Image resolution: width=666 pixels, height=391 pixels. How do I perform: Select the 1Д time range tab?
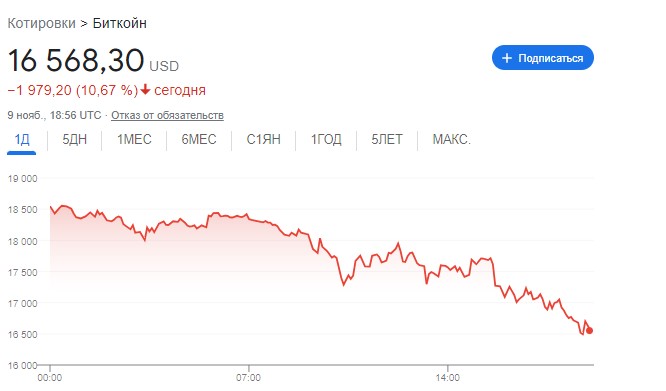tap(22, 139)
